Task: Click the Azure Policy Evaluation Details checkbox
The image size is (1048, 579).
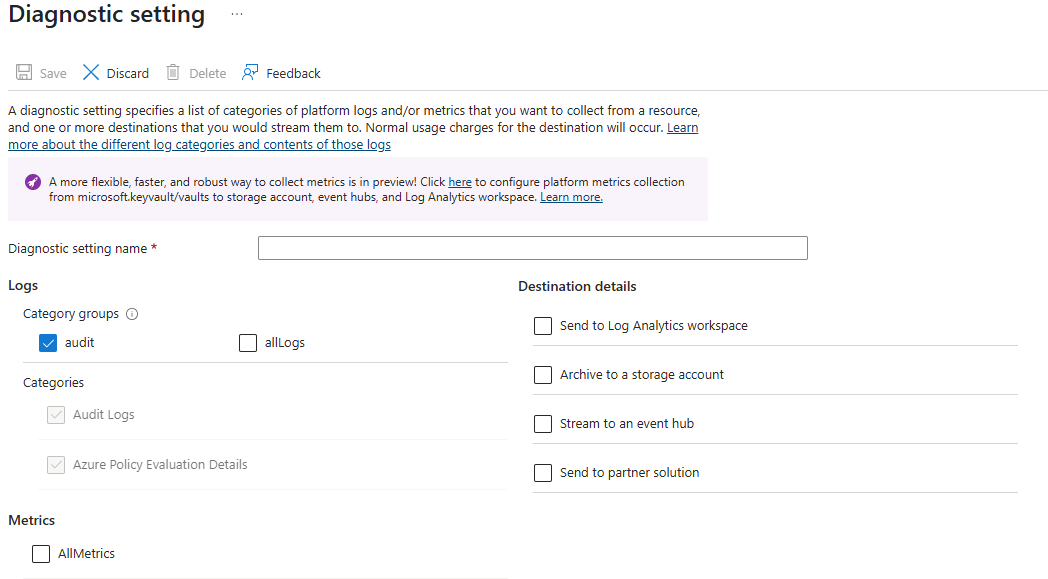Action: coord(56,464)
